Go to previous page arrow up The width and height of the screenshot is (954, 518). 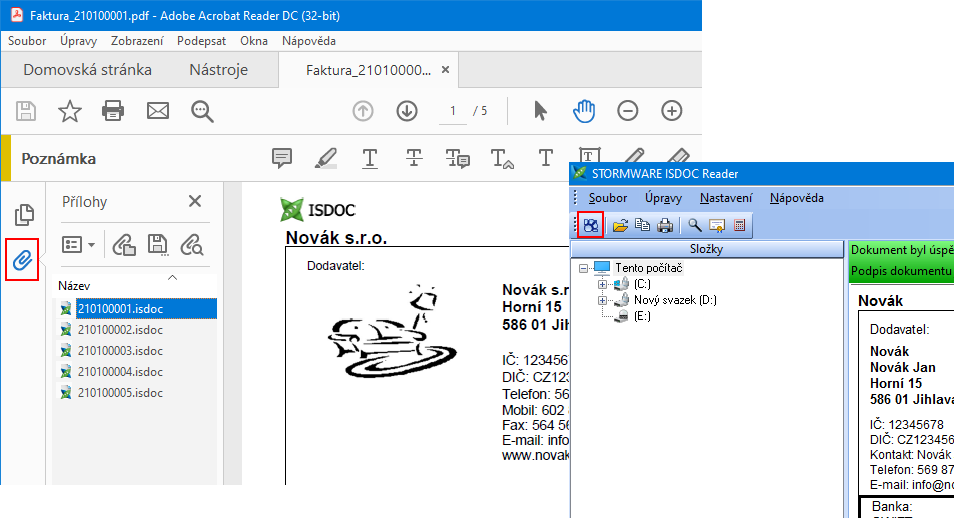point(363,111)
